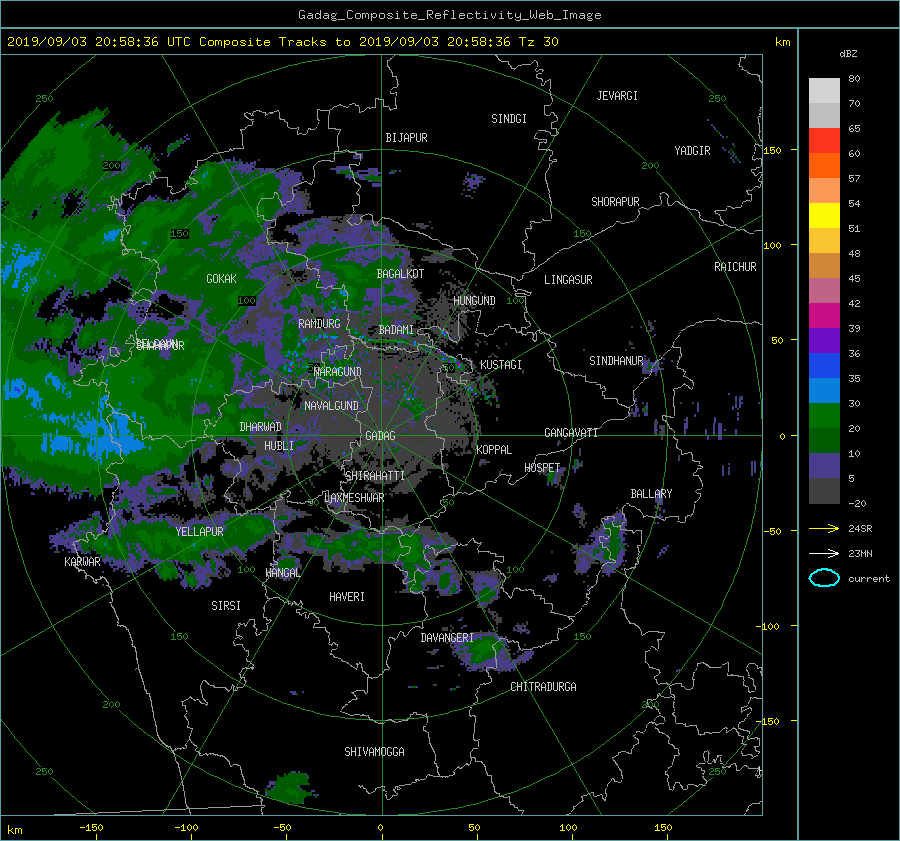Viewport: 900px width, 841px height.
Task: Click the BAGALKOT city label
Action: [x=400, y=274]
